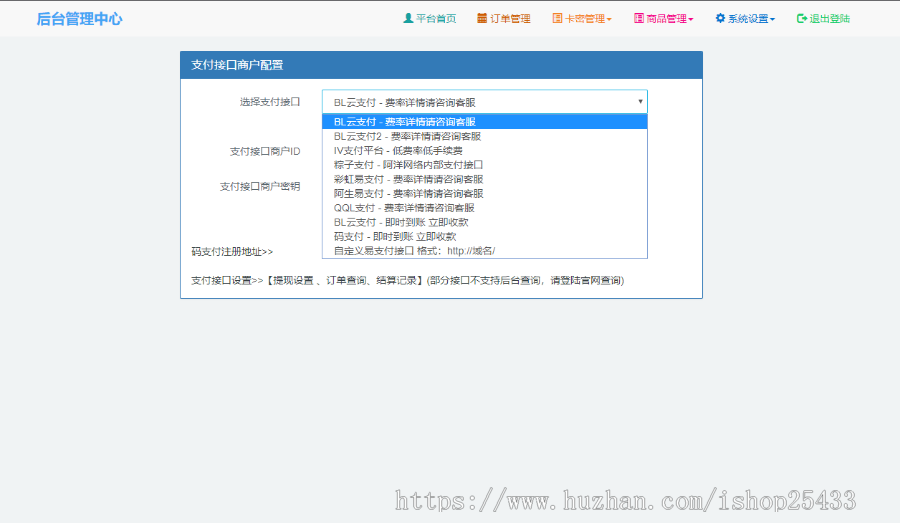Open the 平台首页 nav item
Image resolution: width=900 pixels, height=523 pixels.
[430, 18]
